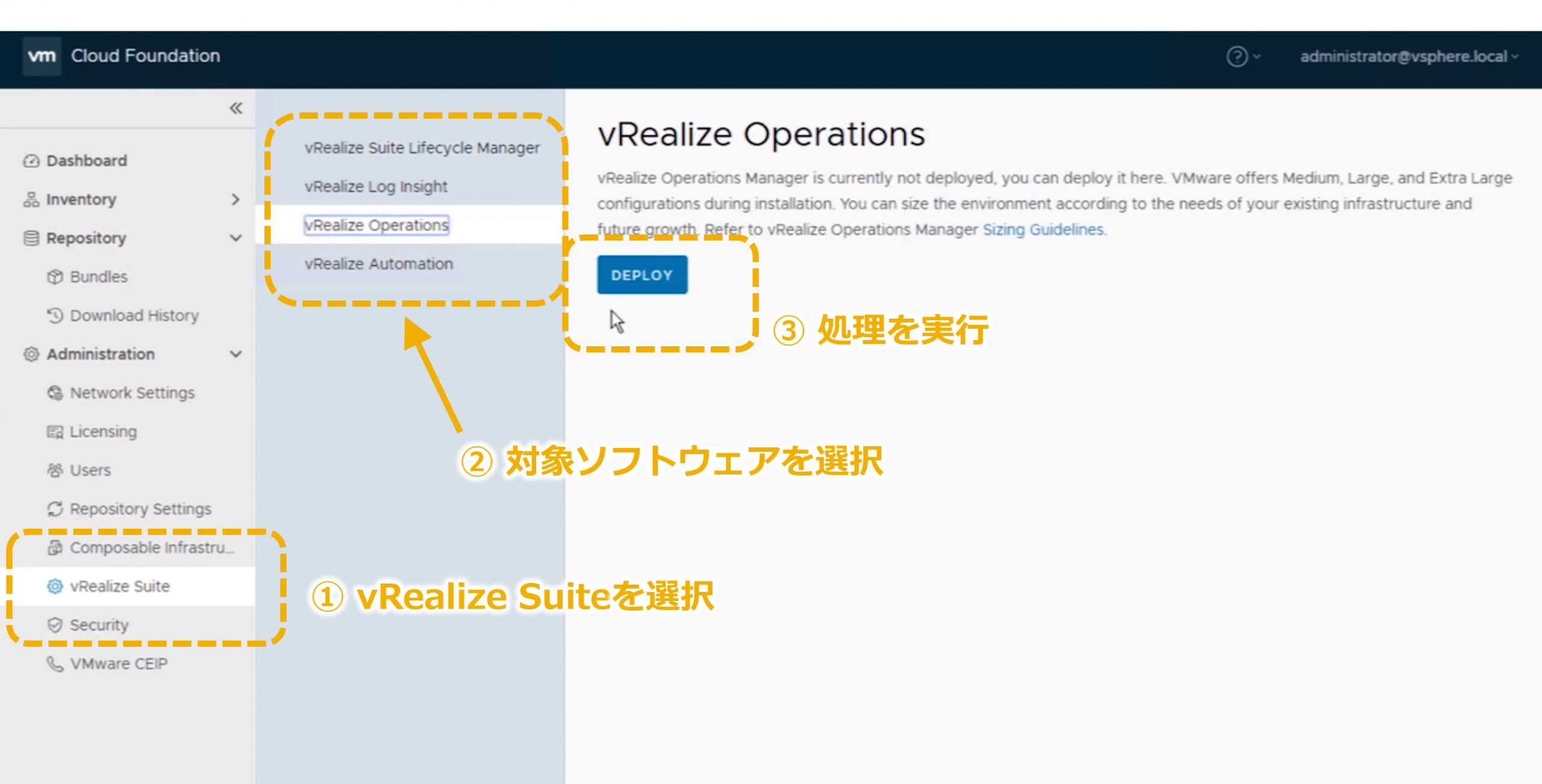Screen dimensions: 1542x784
Task: Open the Dashboard page
Action: [86, 161]
